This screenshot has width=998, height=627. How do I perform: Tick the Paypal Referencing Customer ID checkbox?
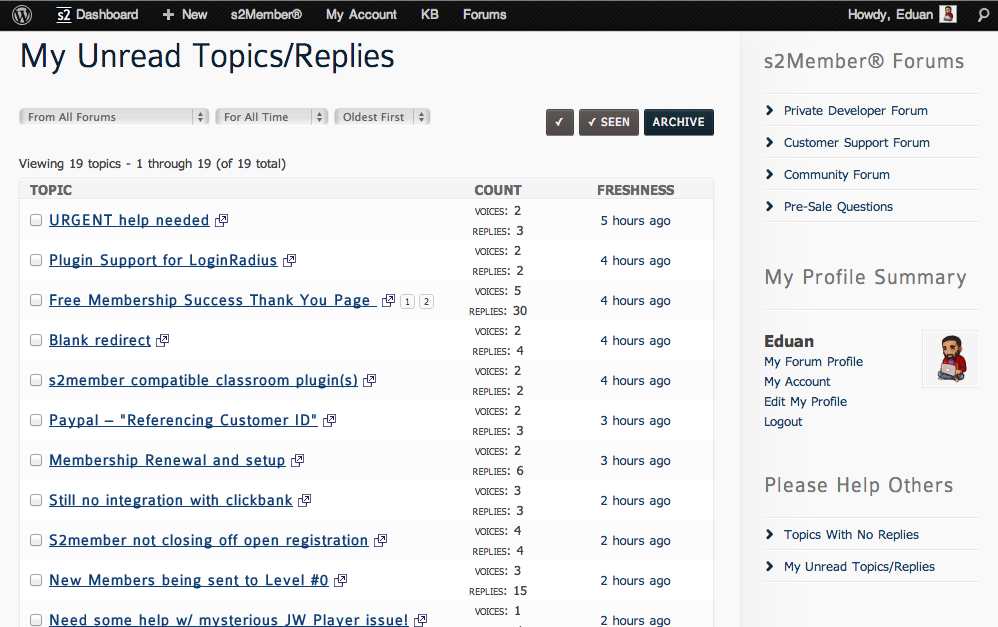[x=36, y=421]
